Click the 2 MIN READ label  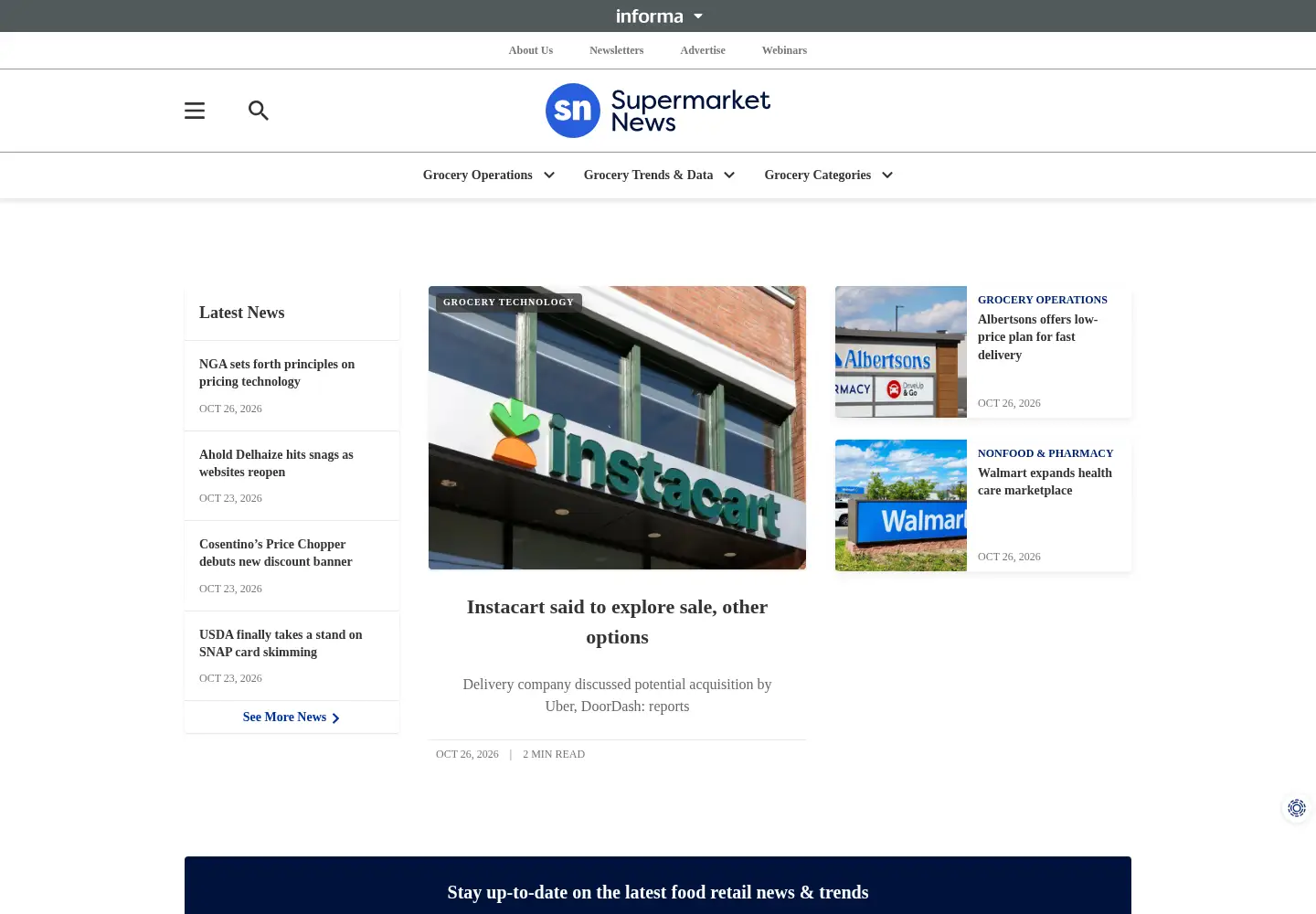[x=554, y=755]
